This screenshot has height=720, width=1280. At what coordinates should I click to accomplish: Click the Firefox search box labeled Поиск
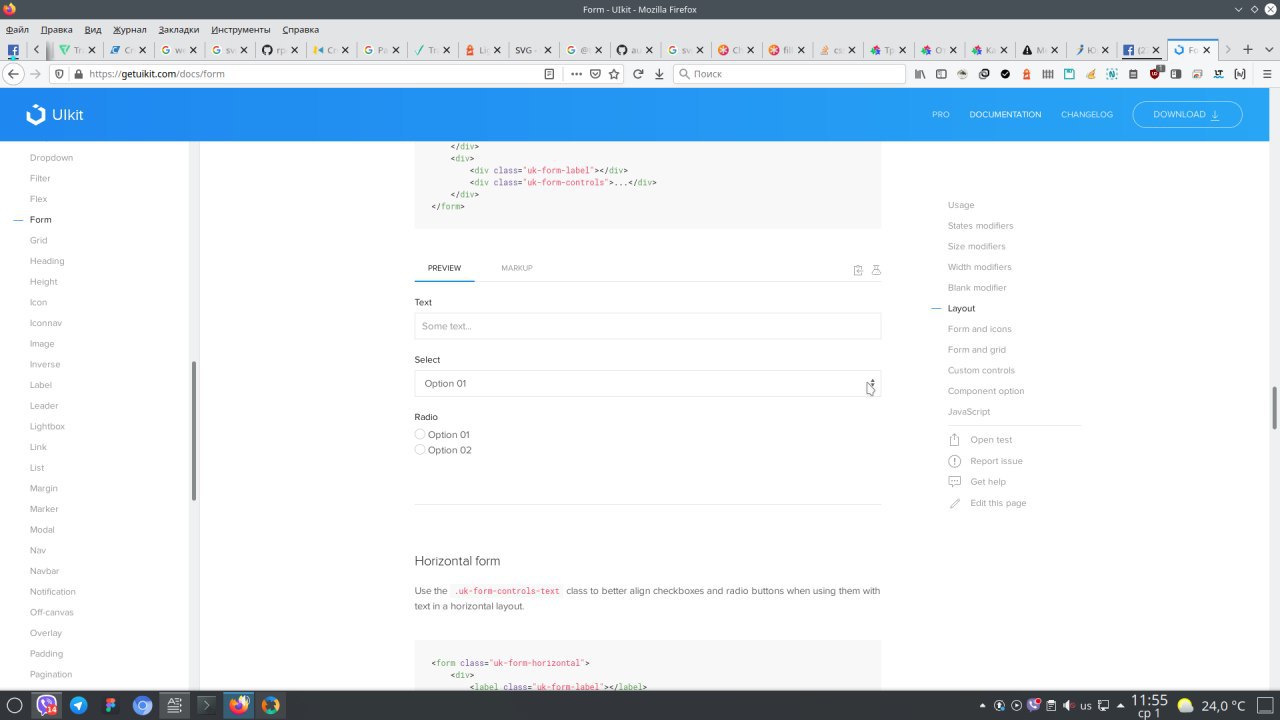[789, 74]
